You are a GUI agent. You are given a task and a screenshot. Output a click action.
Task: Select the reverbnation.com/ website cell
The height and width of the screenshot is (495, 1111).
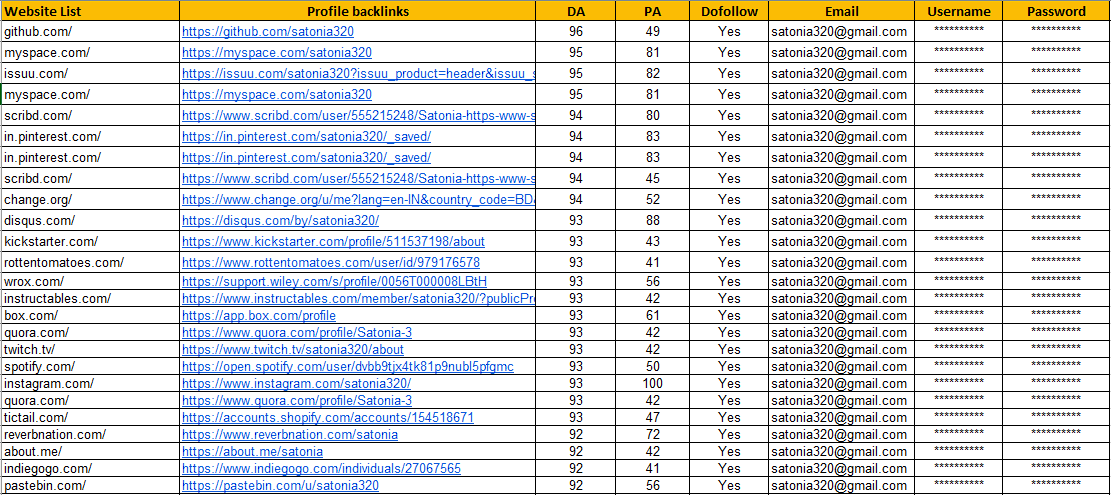[x=90, y=435]
